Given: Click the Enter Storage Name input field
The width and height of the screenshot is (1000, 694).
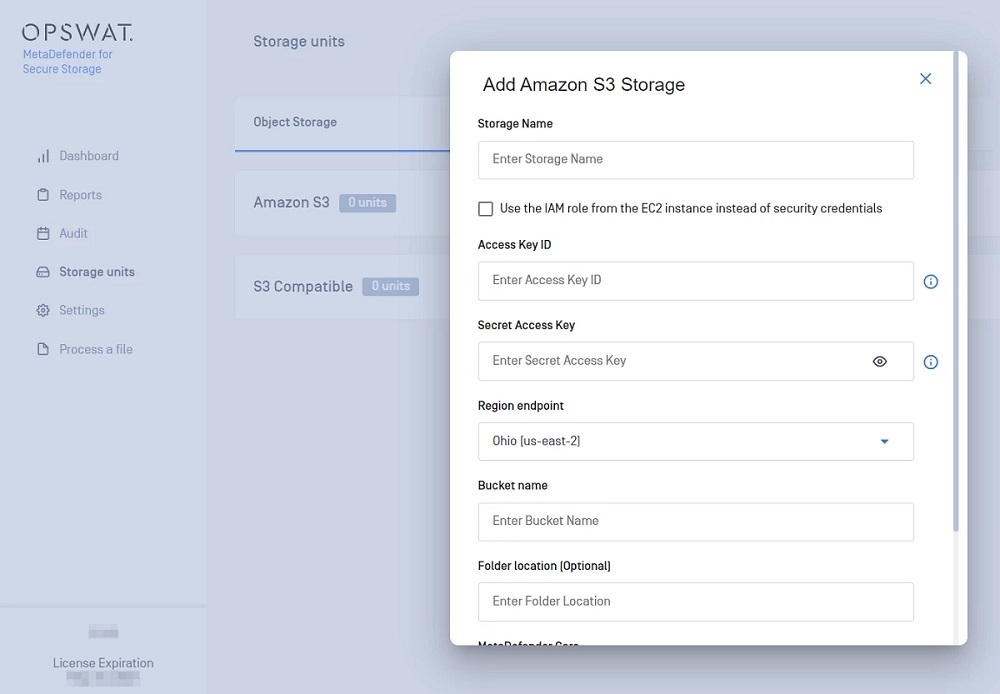Looking at the screenshot, I should 696,159.
